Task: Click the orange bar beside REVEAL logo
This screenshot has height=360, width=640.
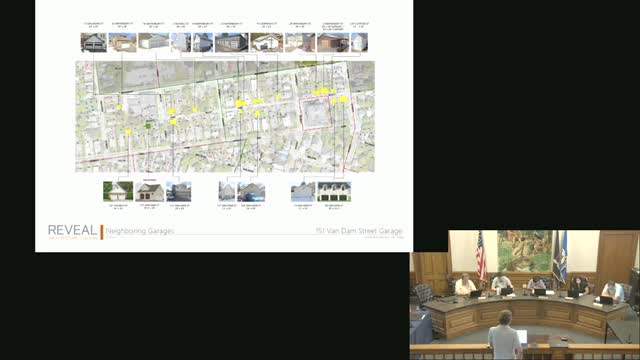Action: (102, 232)
